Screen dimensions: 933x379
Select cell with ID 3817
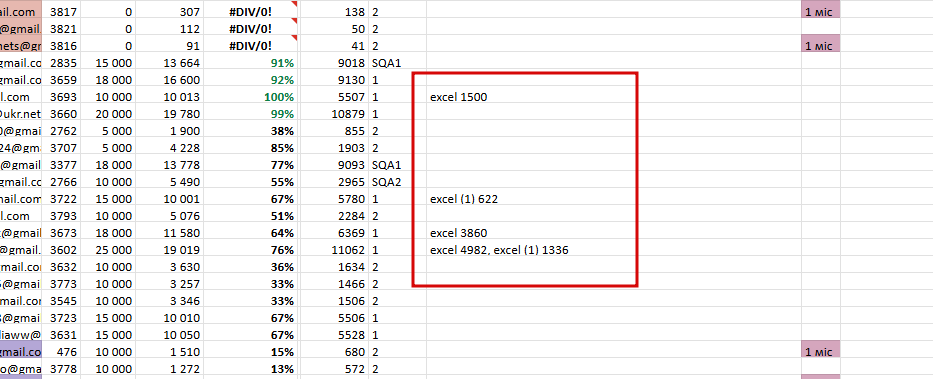tap(61, 12)
